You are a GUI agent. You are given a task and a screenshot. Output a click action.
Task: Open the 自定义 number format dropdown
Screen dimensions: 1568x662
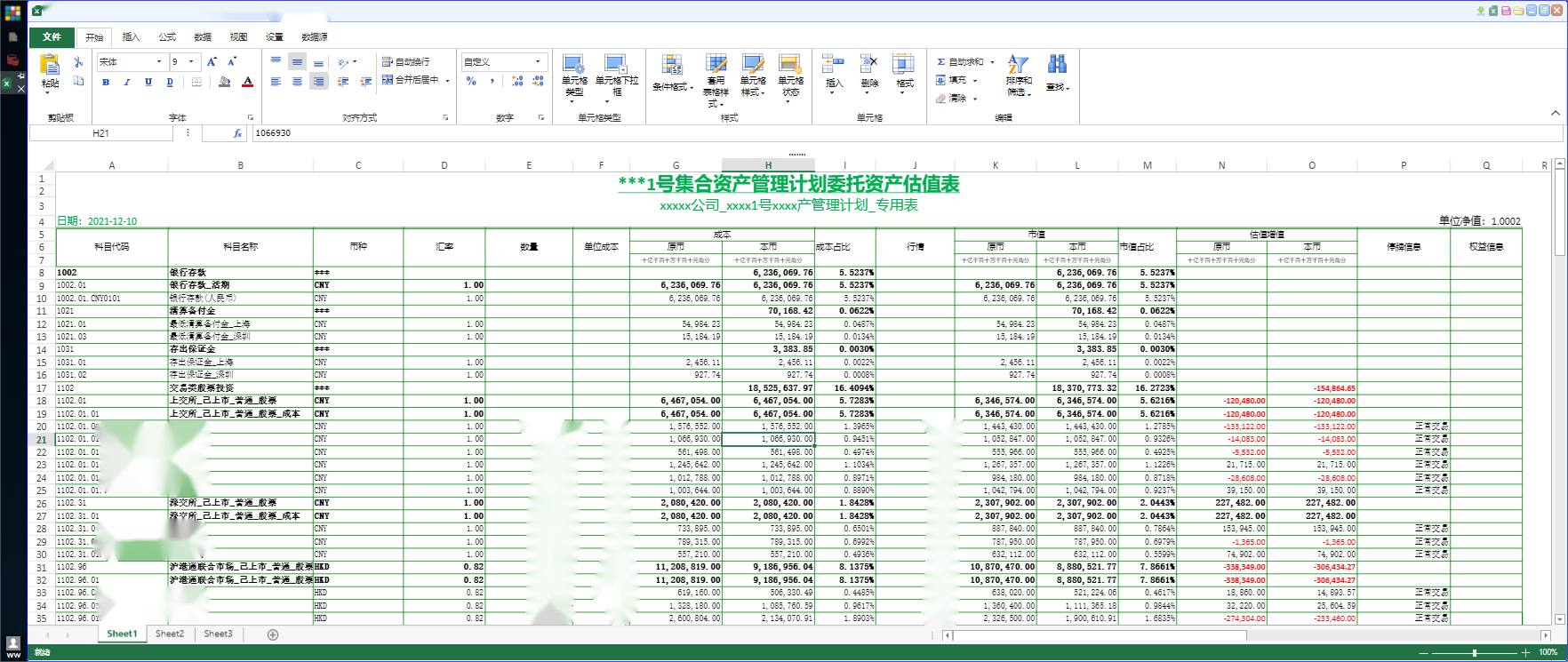click(538, 61)
